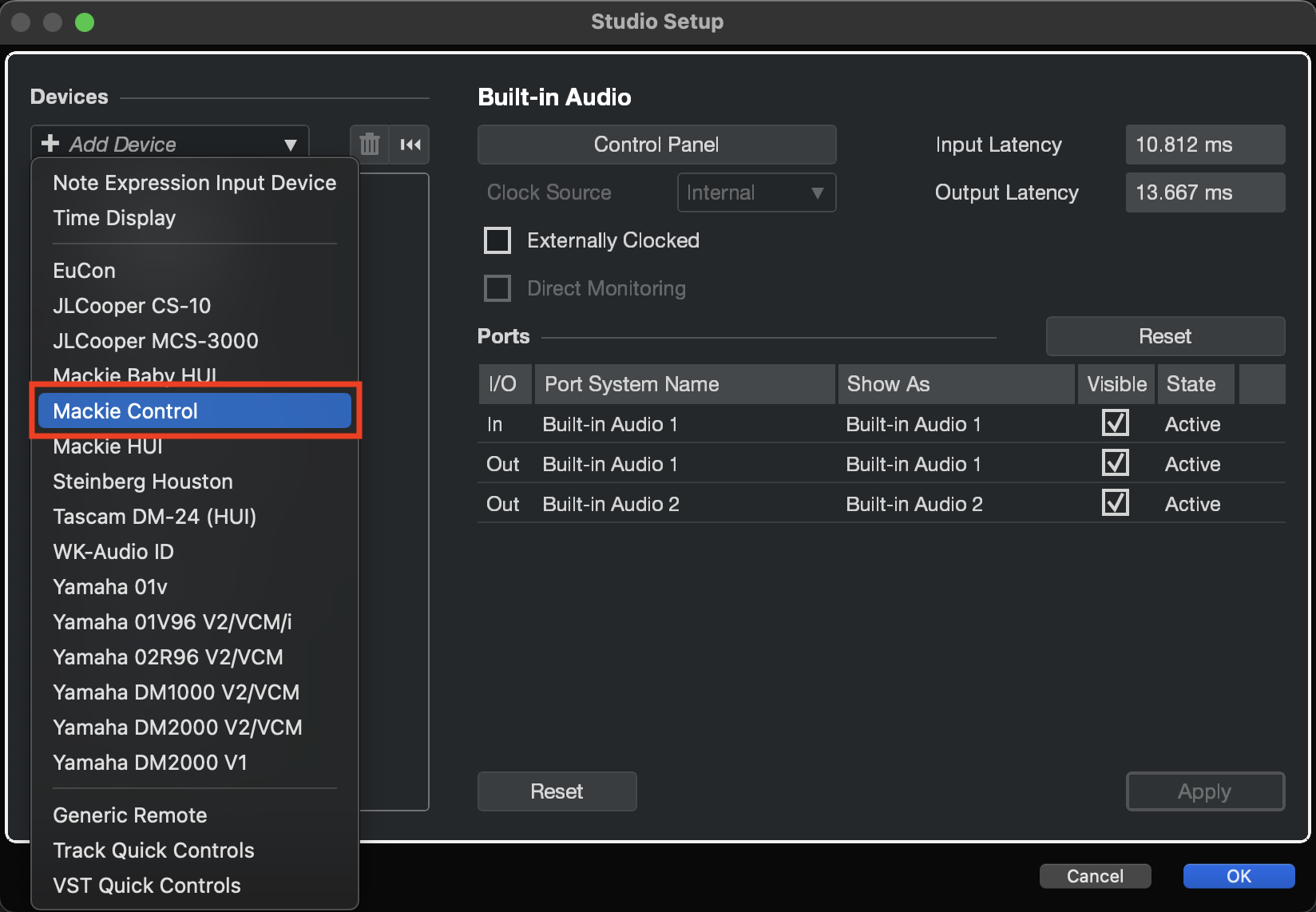The image size is (1316, 912).
Task: Select Mackie Baby HUI entry
Action: 195,375
